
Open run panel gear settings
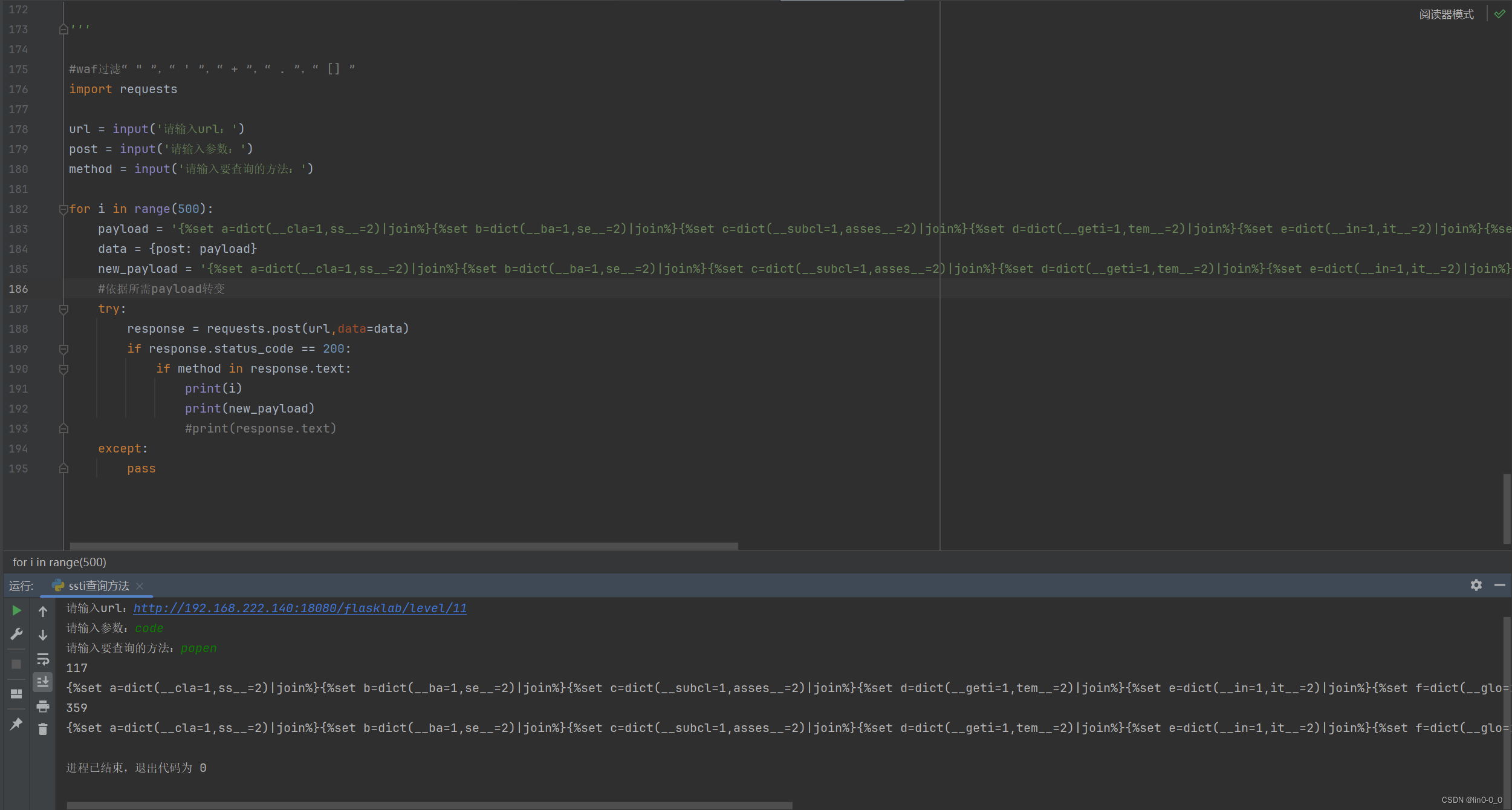point(1476,585)
